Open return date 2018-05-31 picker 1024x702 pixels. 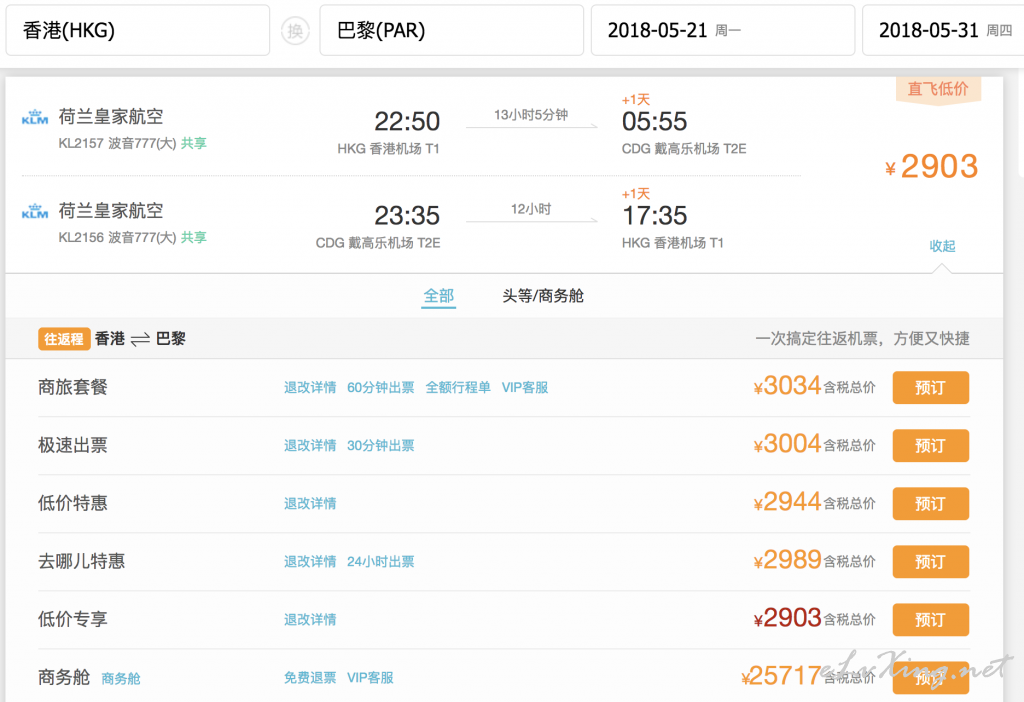coord(944,31)
